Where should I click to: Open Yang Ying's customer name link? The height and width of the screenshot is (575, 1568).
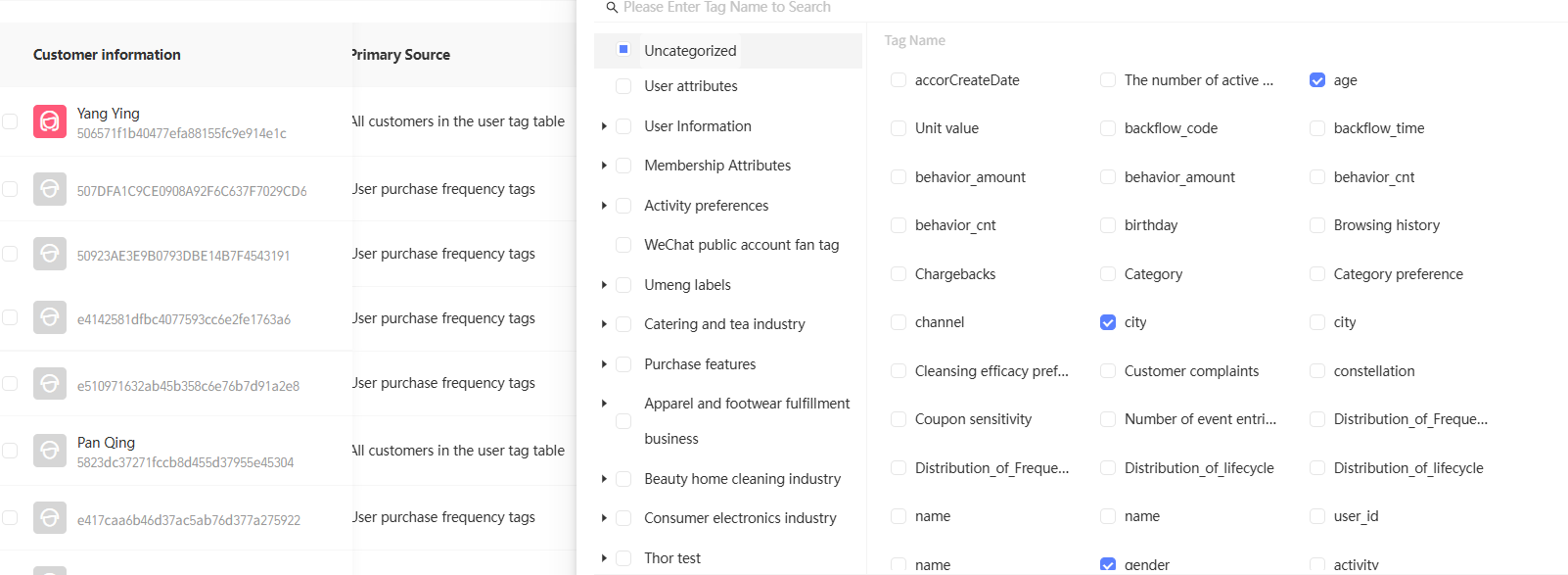pos(109,114)
